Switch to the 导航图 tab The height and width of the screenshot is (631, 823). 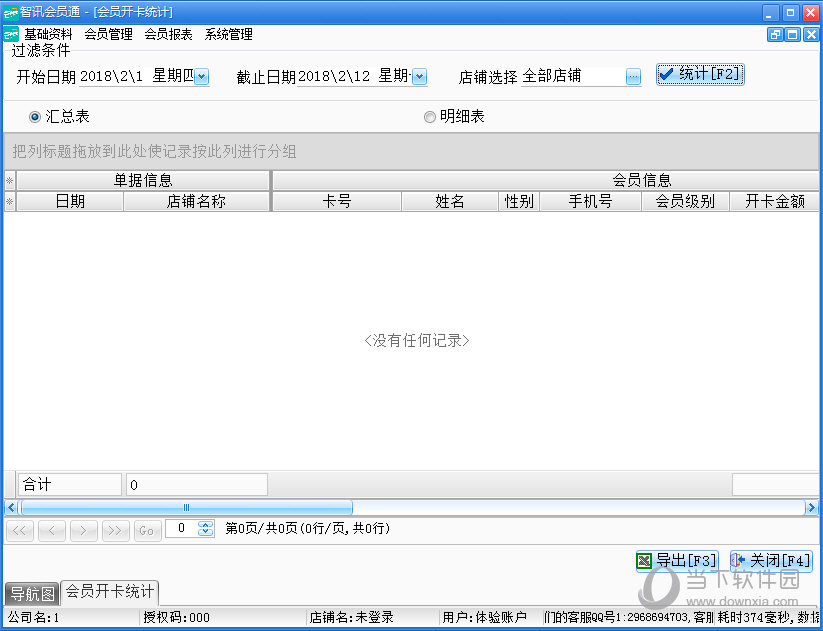pos(31,592)
